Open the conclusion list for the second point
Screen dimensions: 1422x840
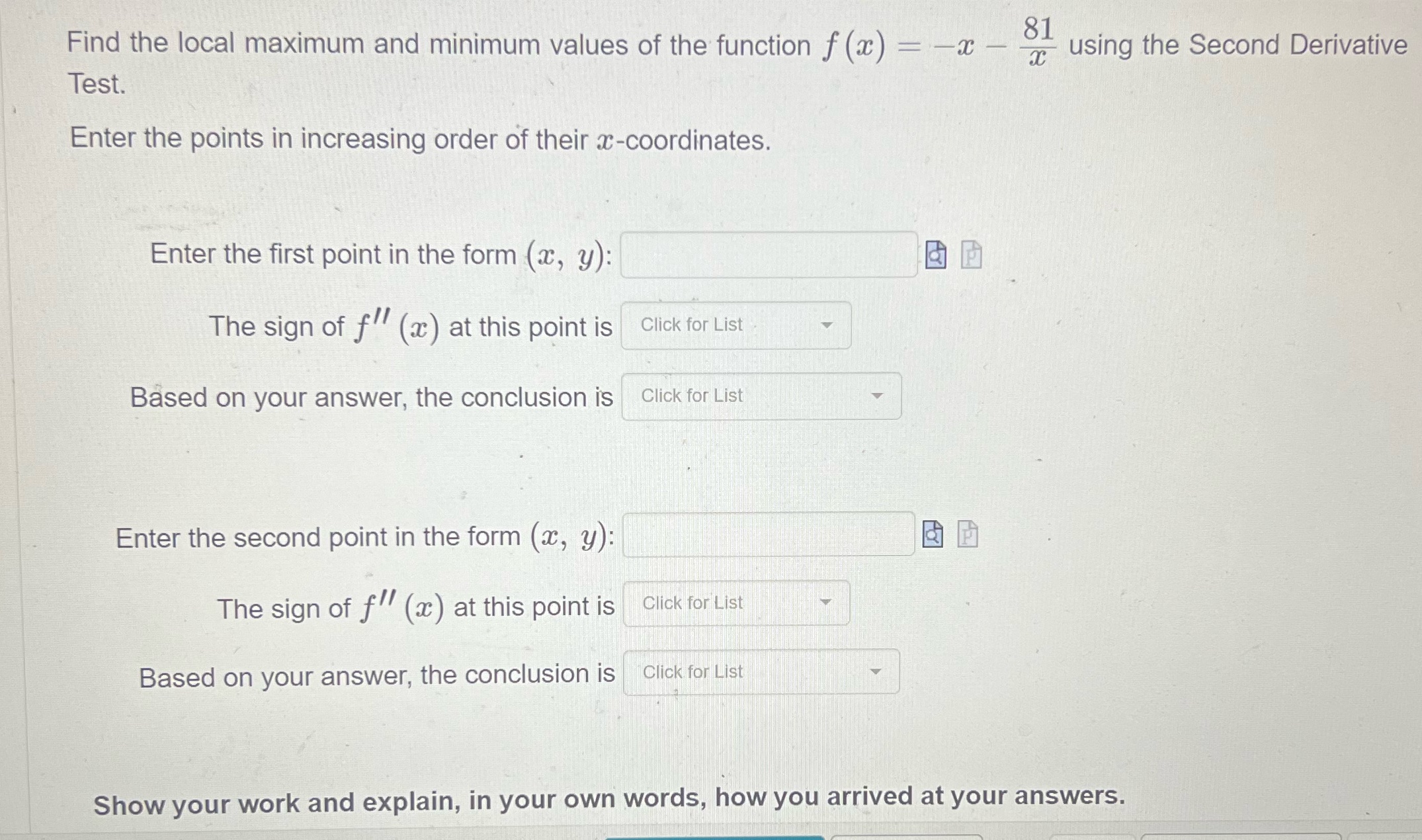[x=761, y=672]
